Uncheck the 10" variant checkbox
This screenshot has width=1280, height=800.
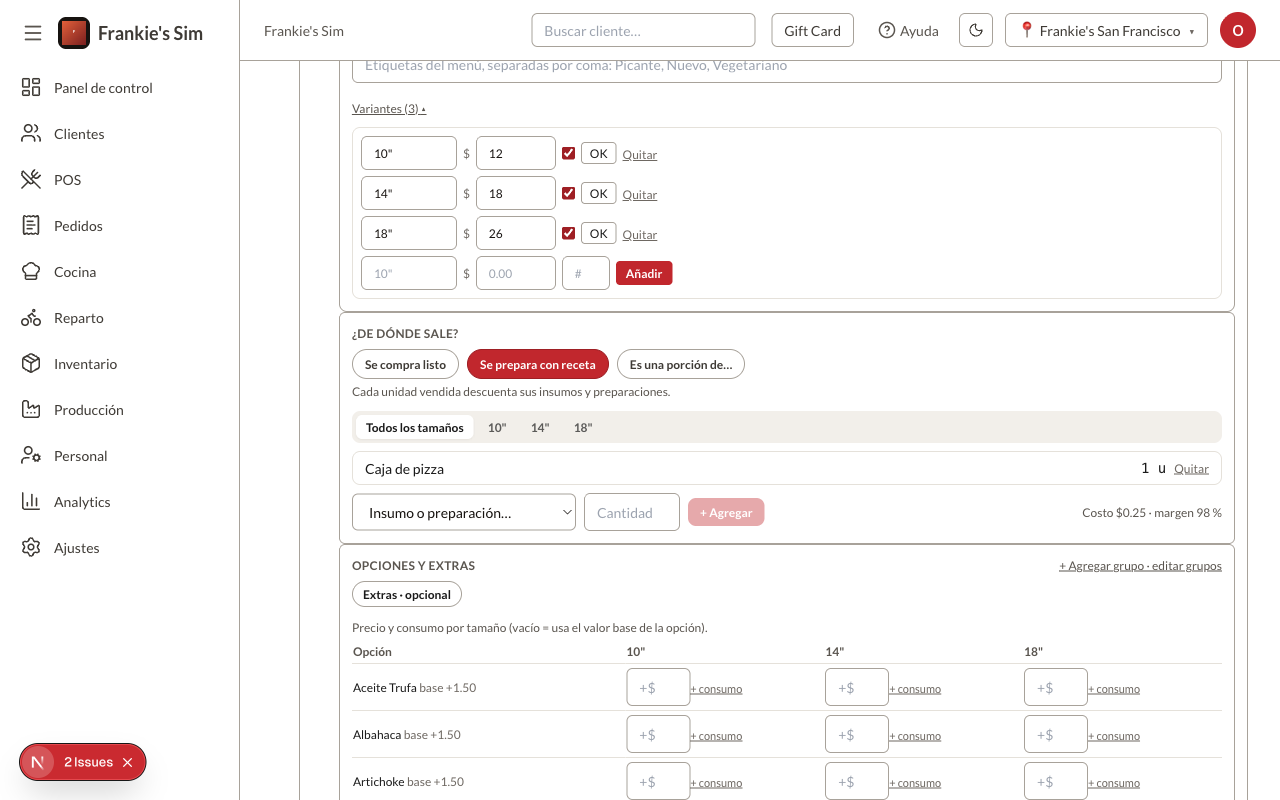coord(569,153)
